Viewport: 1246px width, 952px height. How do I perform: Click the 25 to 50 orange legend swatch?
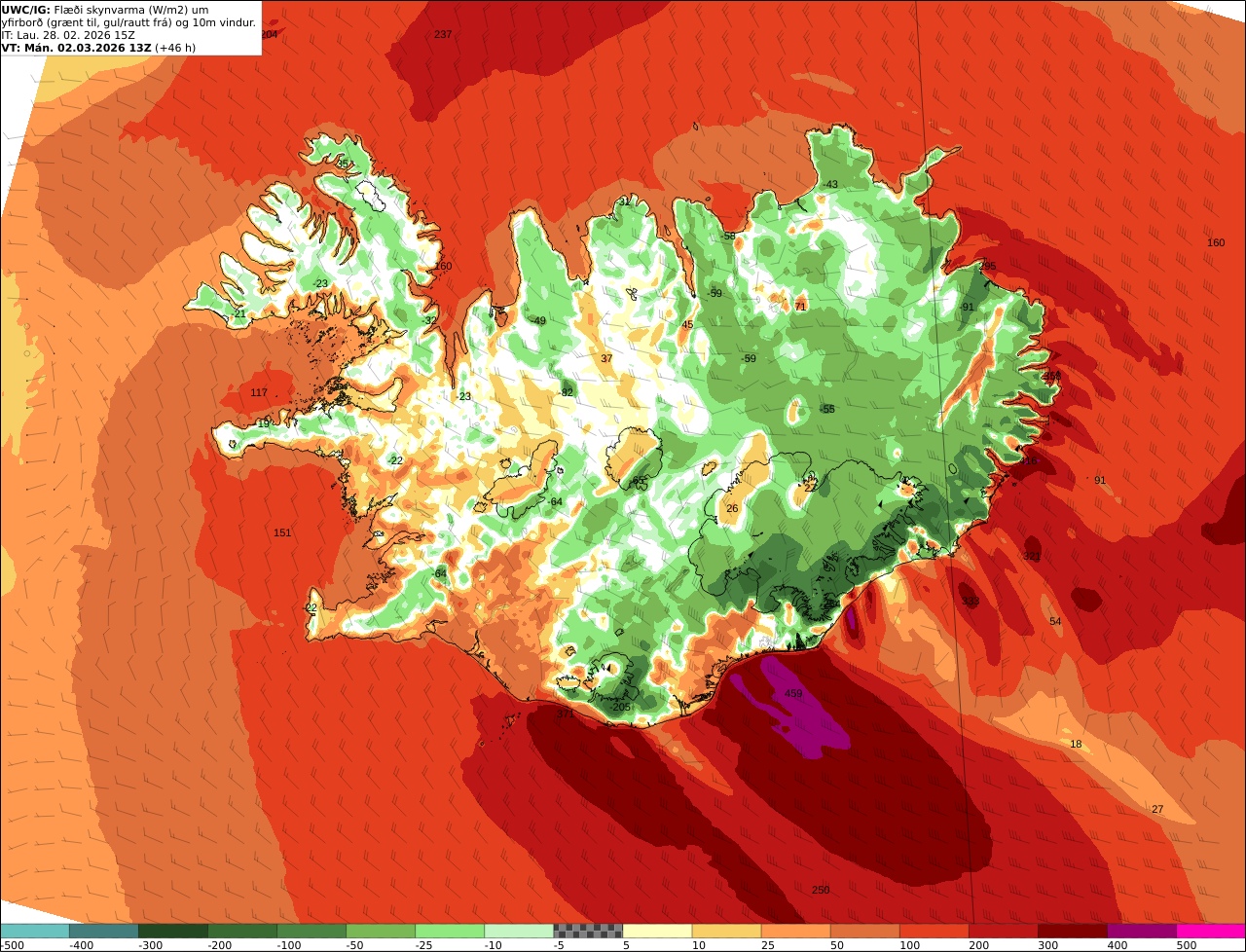point(795,930)
